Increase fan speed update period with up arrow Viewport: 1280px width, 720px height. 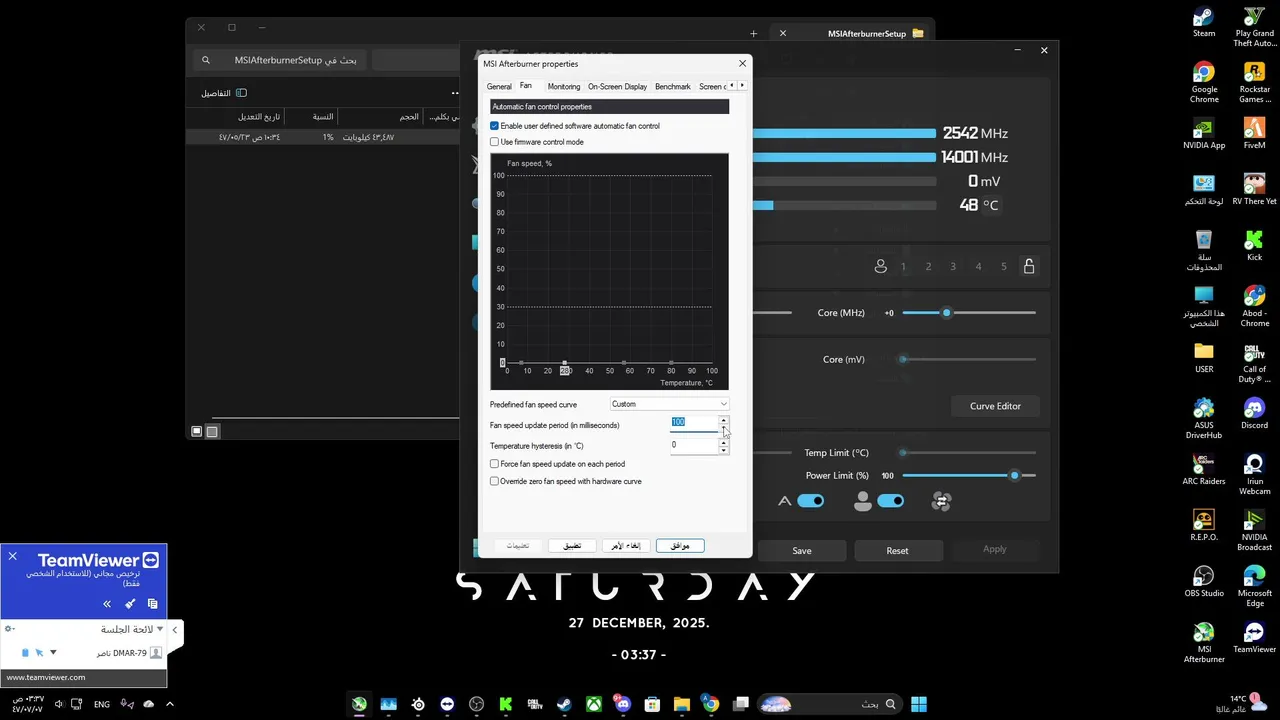click(724, 420)
